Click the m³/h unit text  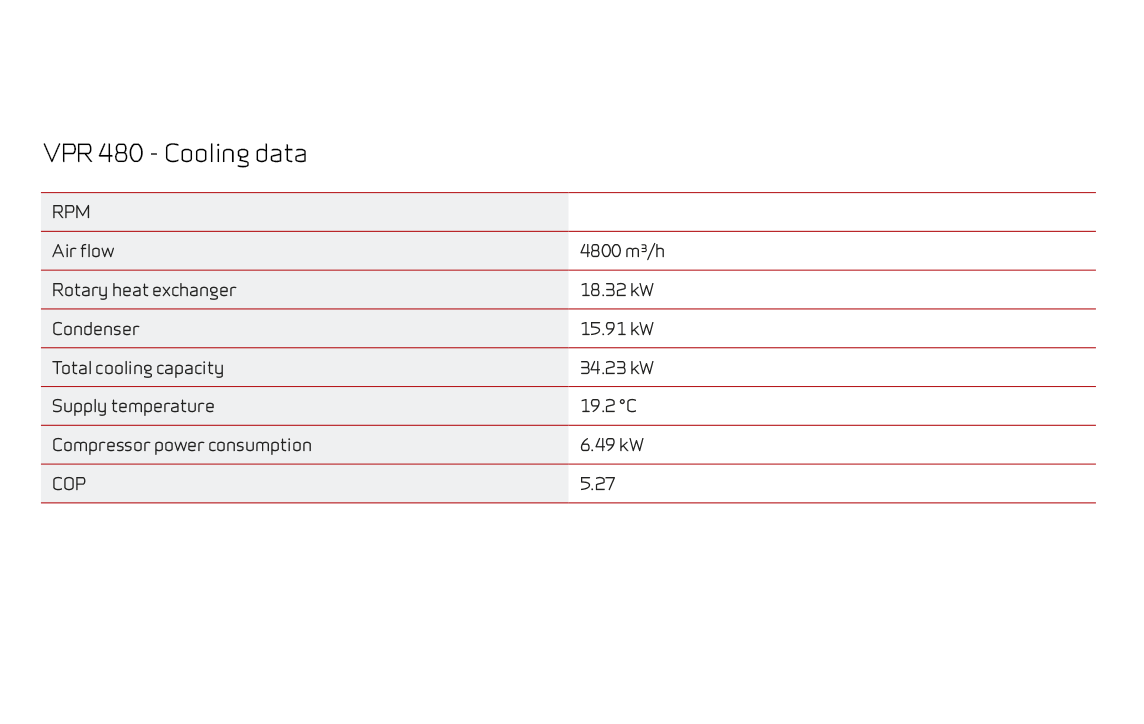(x=646, y=251)
